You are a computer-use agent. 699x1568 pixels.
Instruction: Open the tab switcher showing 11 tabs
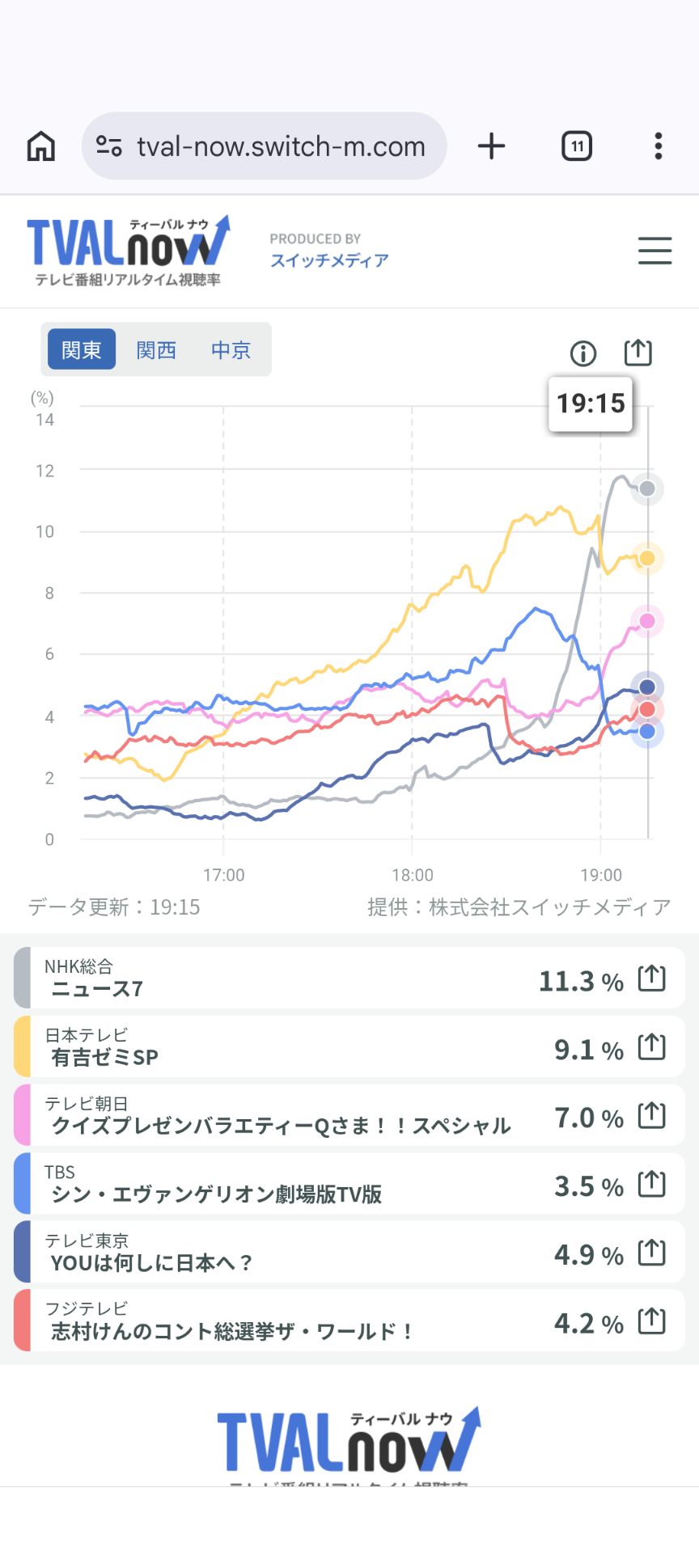(577, 146)
